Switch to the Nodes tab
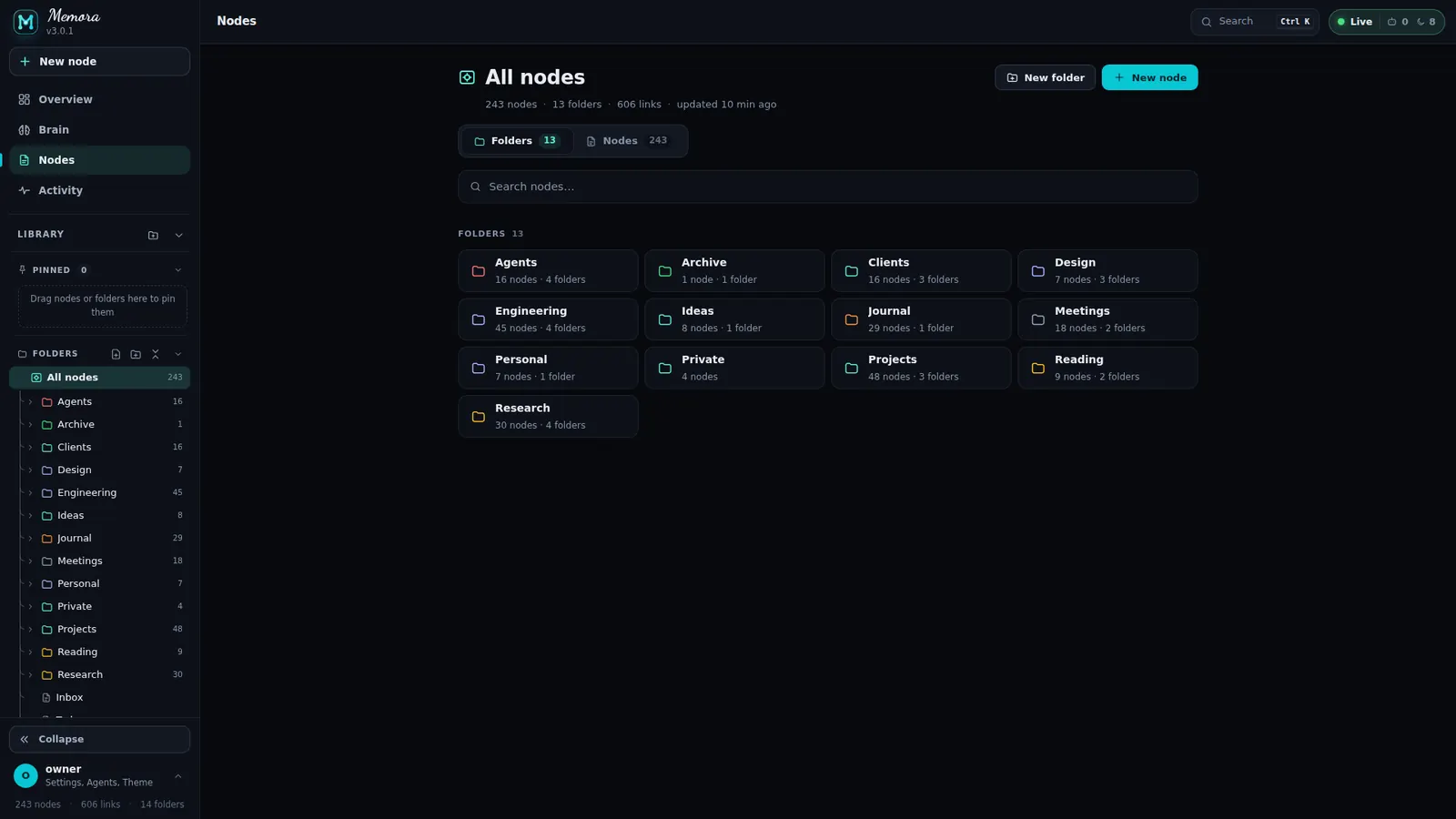 [629, 141]
